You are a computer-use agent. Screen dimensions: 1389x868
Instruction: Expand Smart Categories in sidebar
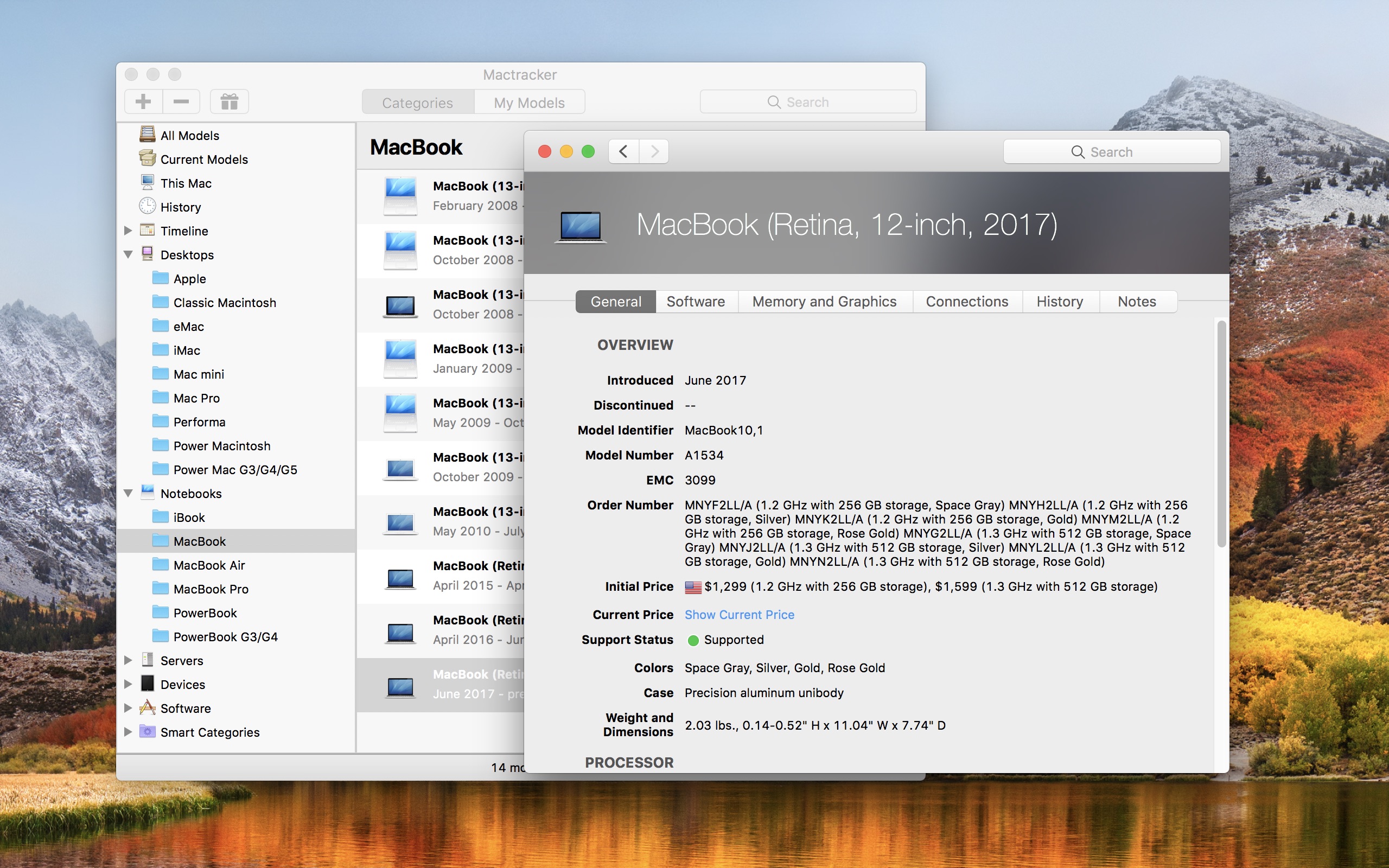coord(128,732)
